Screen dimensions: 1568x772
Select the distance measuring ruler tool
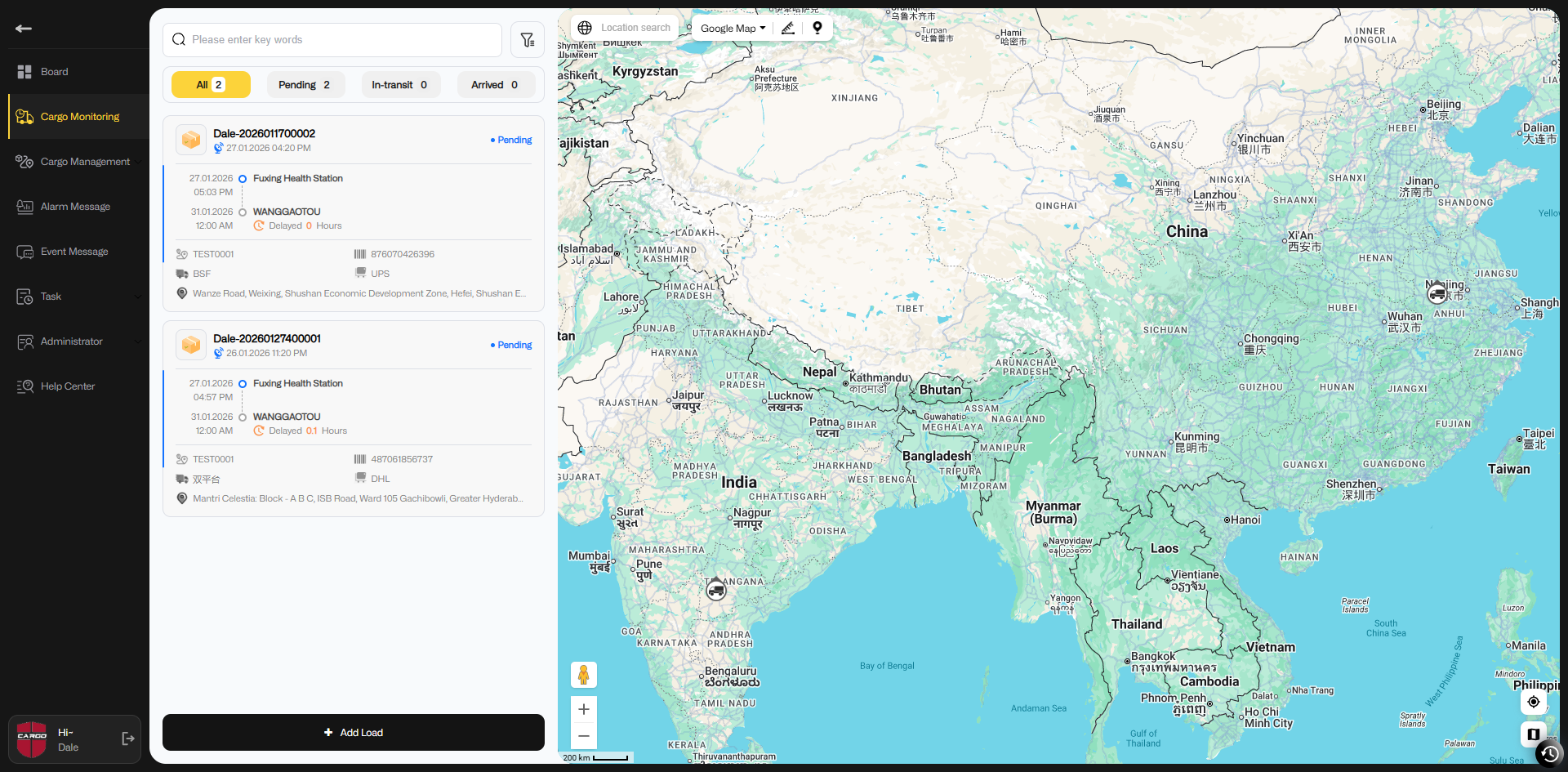788,28
